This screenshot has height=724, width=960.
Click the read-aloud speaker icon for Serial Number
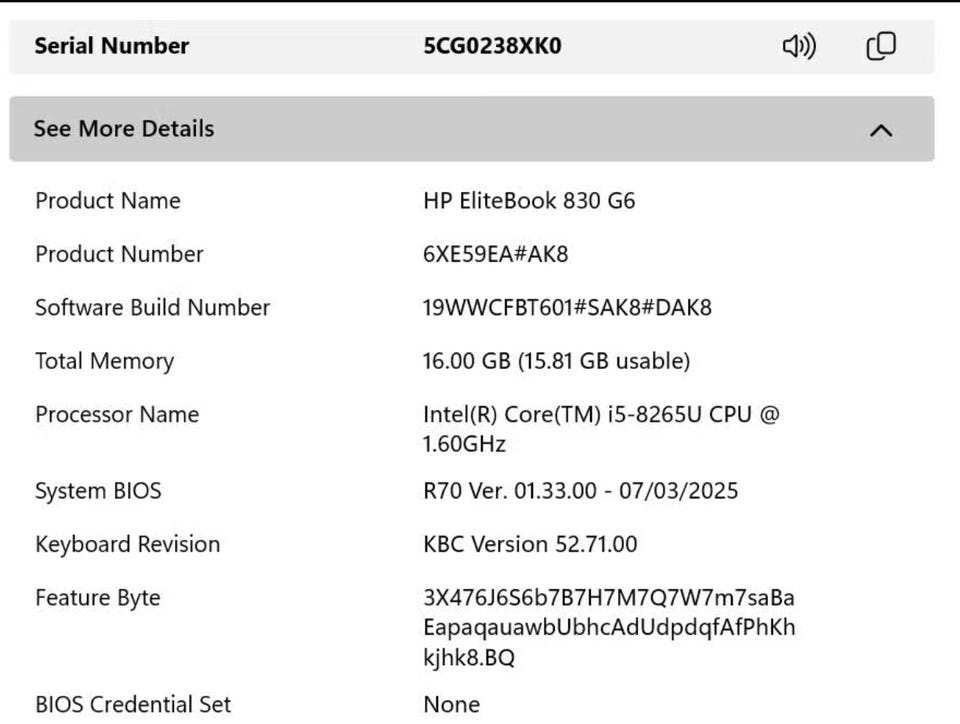tap(799, 47)
